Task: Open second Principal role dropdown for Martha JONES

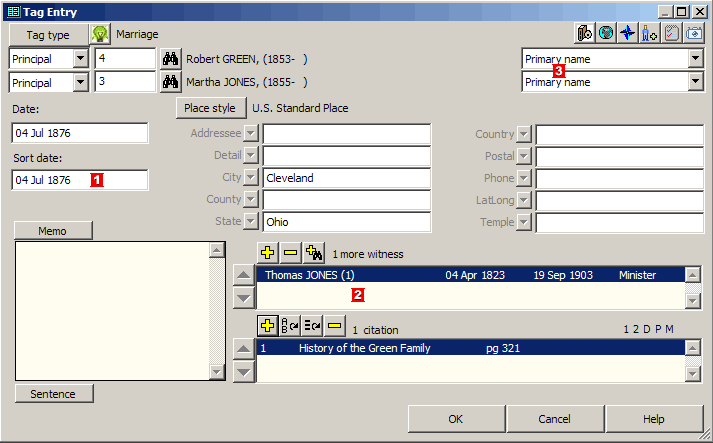Action: point(80,82)
